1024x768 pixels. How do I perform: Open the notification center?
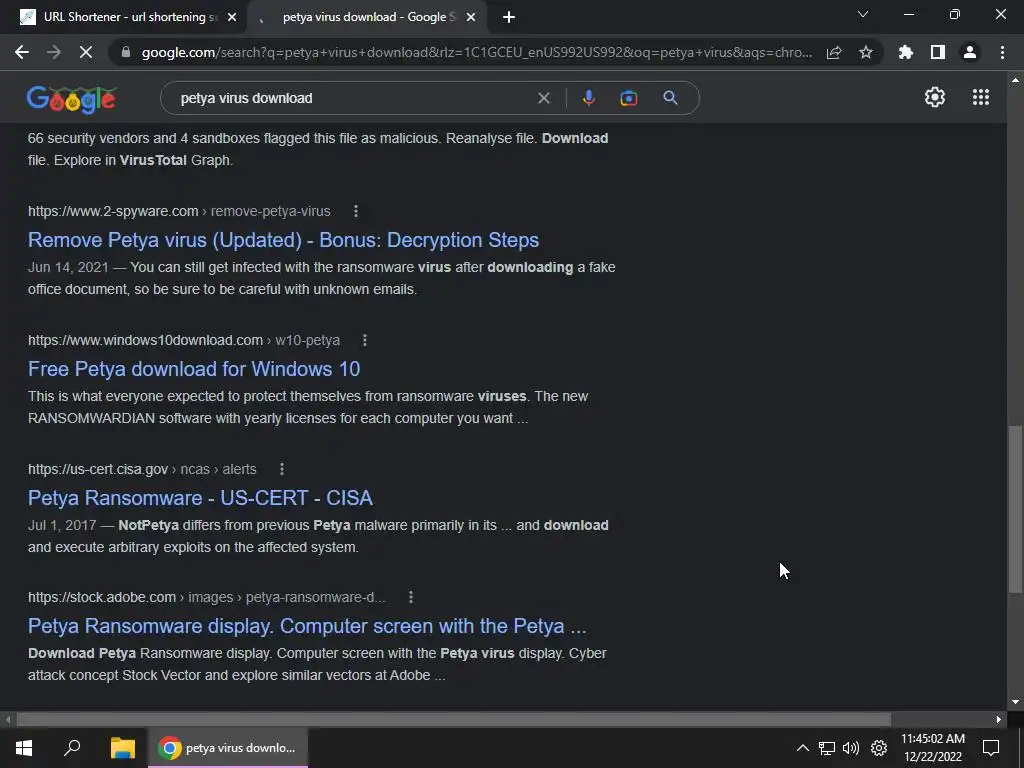[991, 748]
